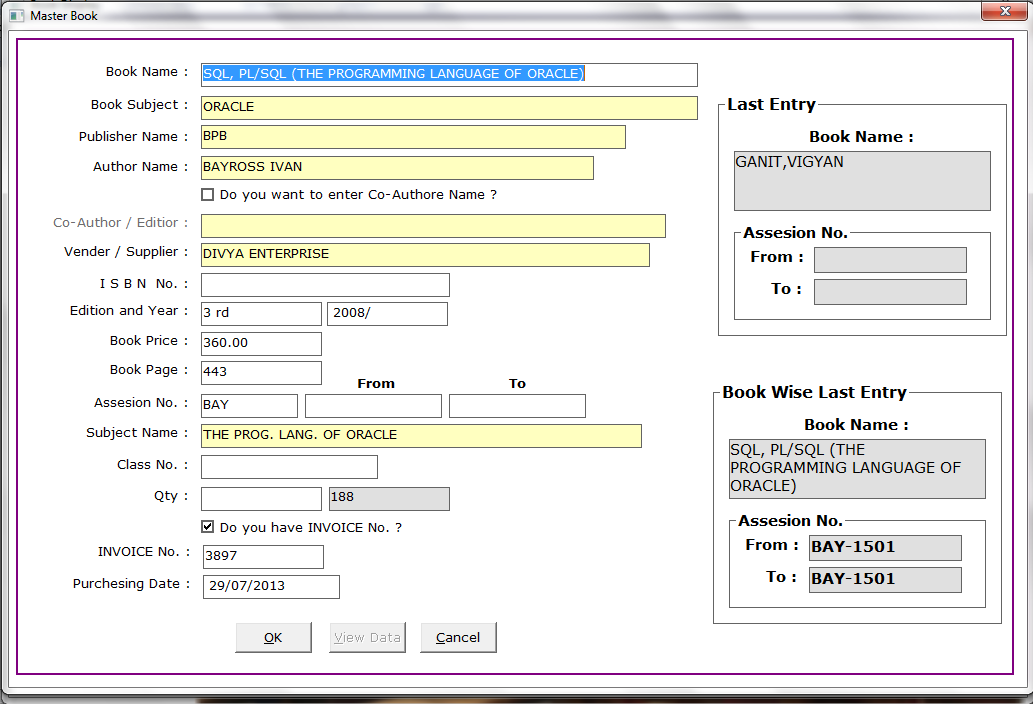
Task: Click the Vender / Supplier field
Action: point(424,255)
